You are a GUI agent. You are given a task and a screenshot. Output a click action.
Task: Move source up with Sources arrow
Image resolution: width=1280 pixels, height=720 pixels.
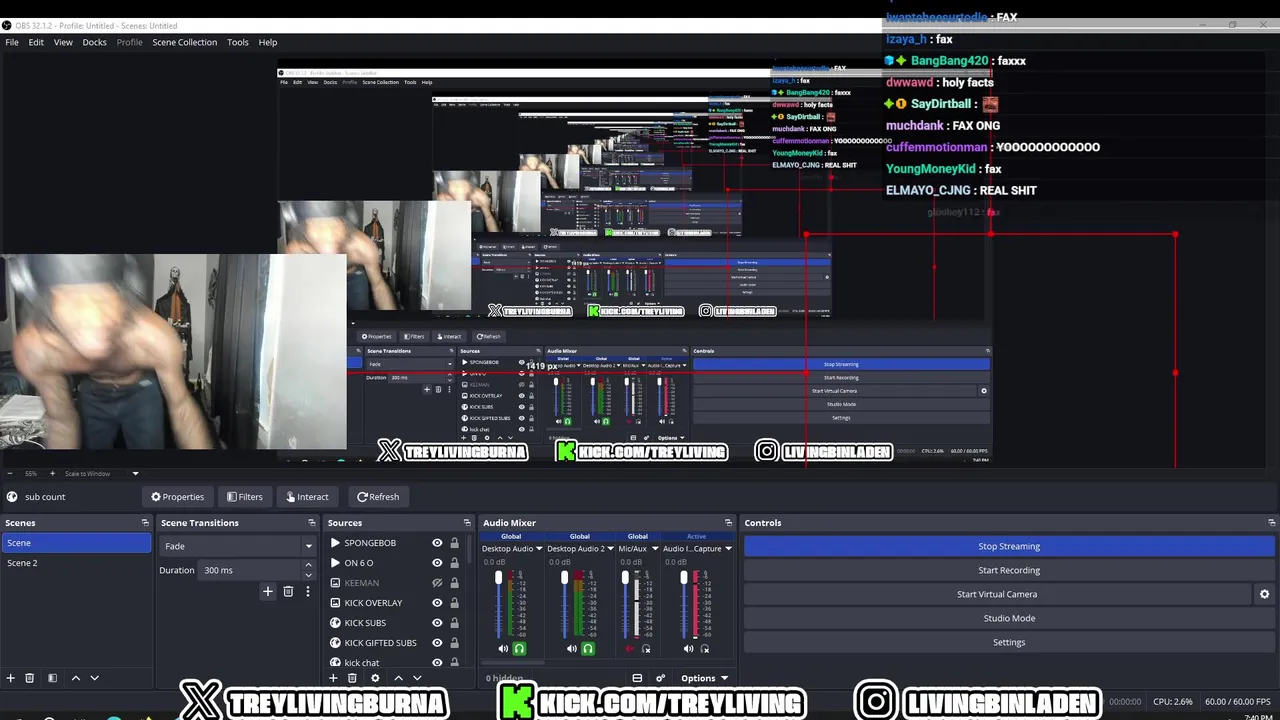[398, 678]
